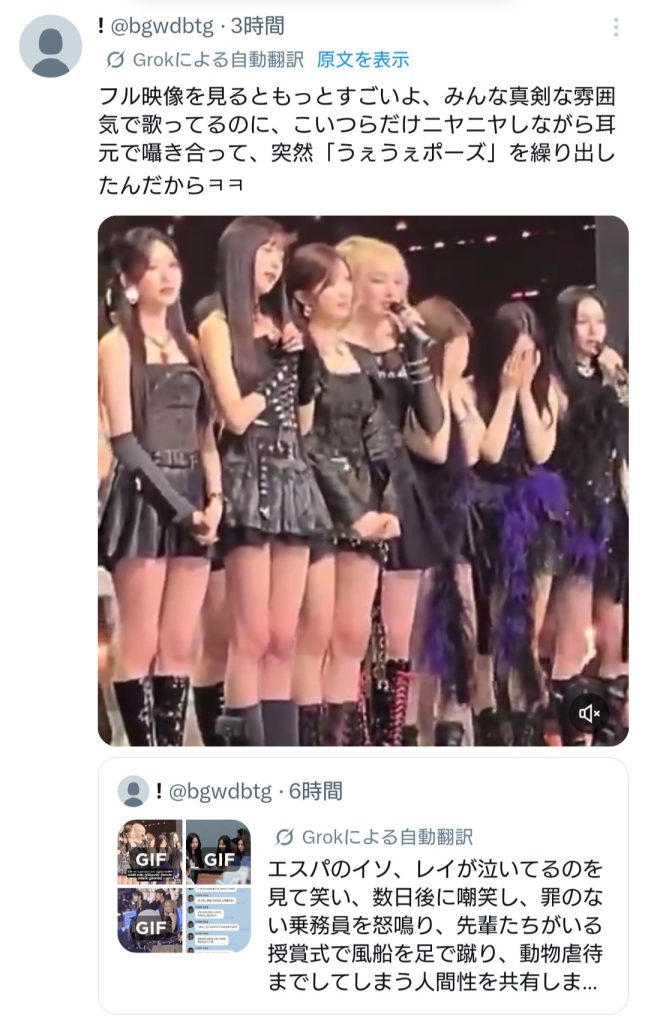Open the quoted tweet avatar icon
This screenshot has width=648, height=1024.
point(133,792)
